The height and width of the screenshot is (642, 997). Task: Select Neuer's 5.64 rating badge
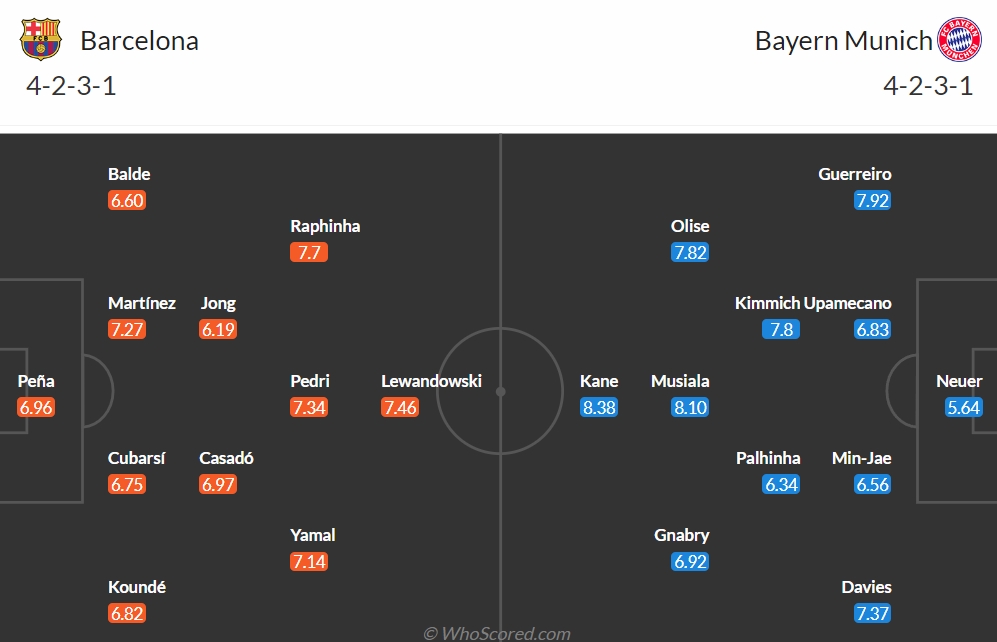point(964,407)
